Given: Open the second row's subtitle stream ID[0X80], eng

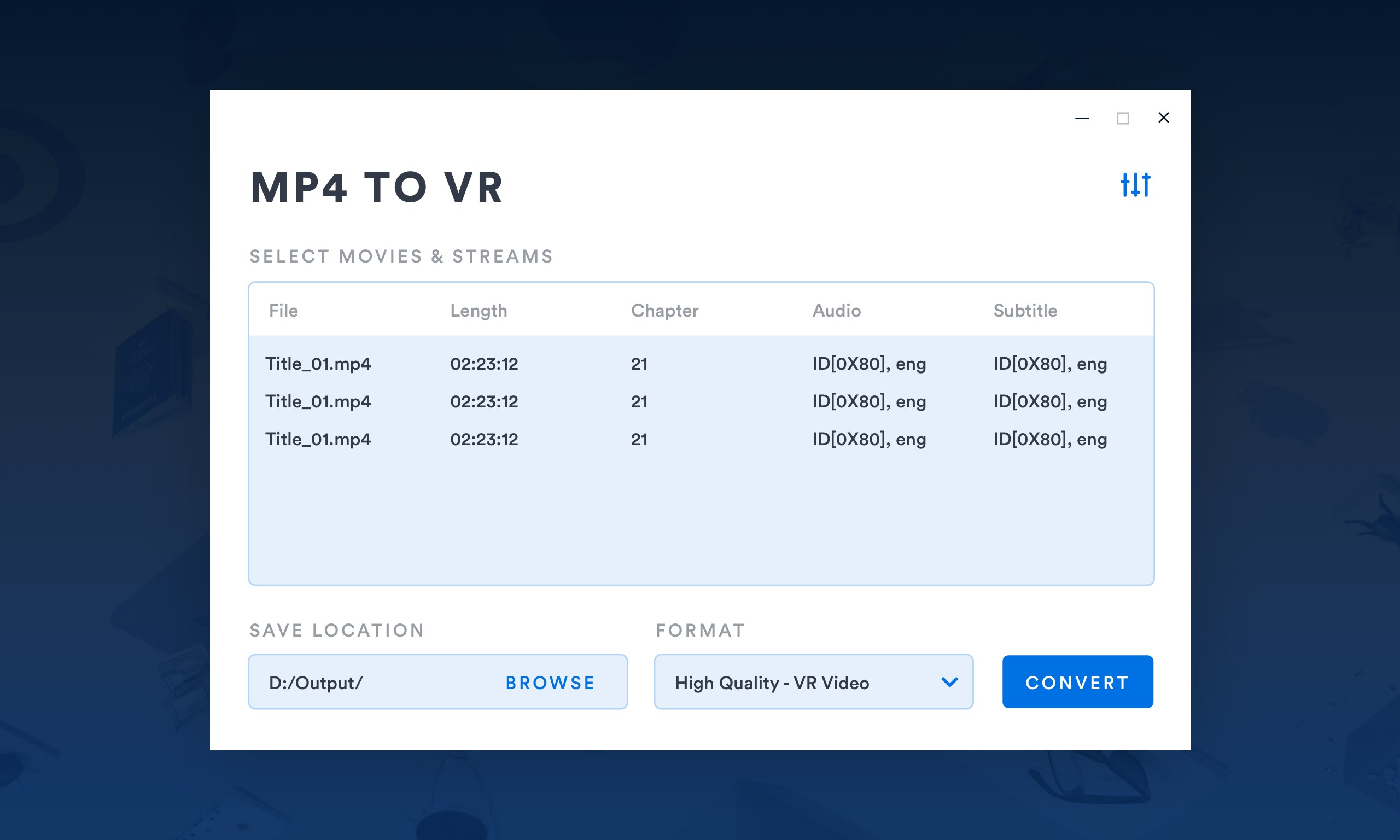Looking at the screenshot, I should pos(1051,401).
